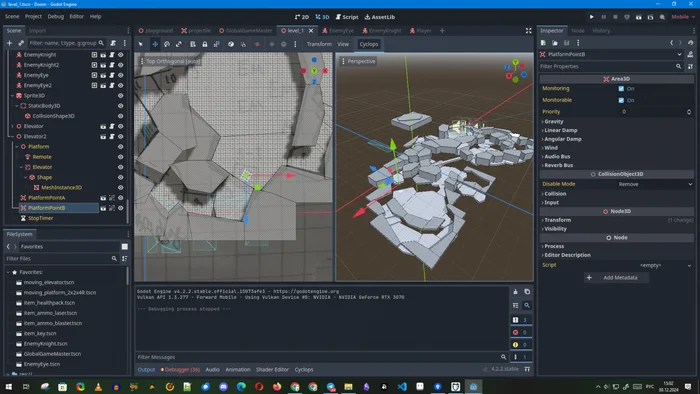Add a new node to scene
Image resolution: width=700 pixels, height=394 pixels.
9,43
